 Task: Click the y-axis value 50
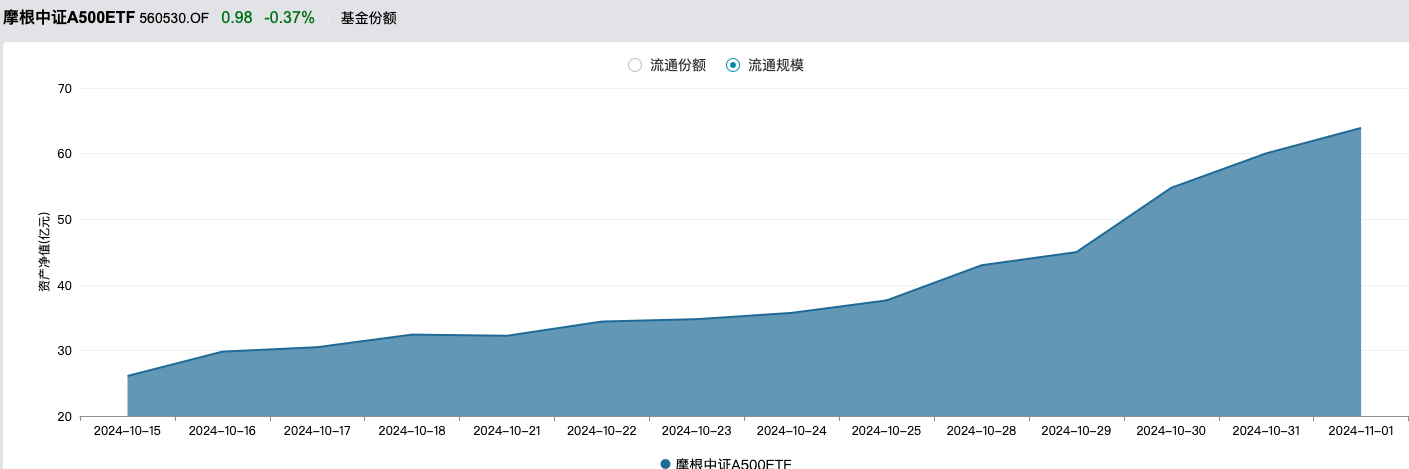point(65,219)
